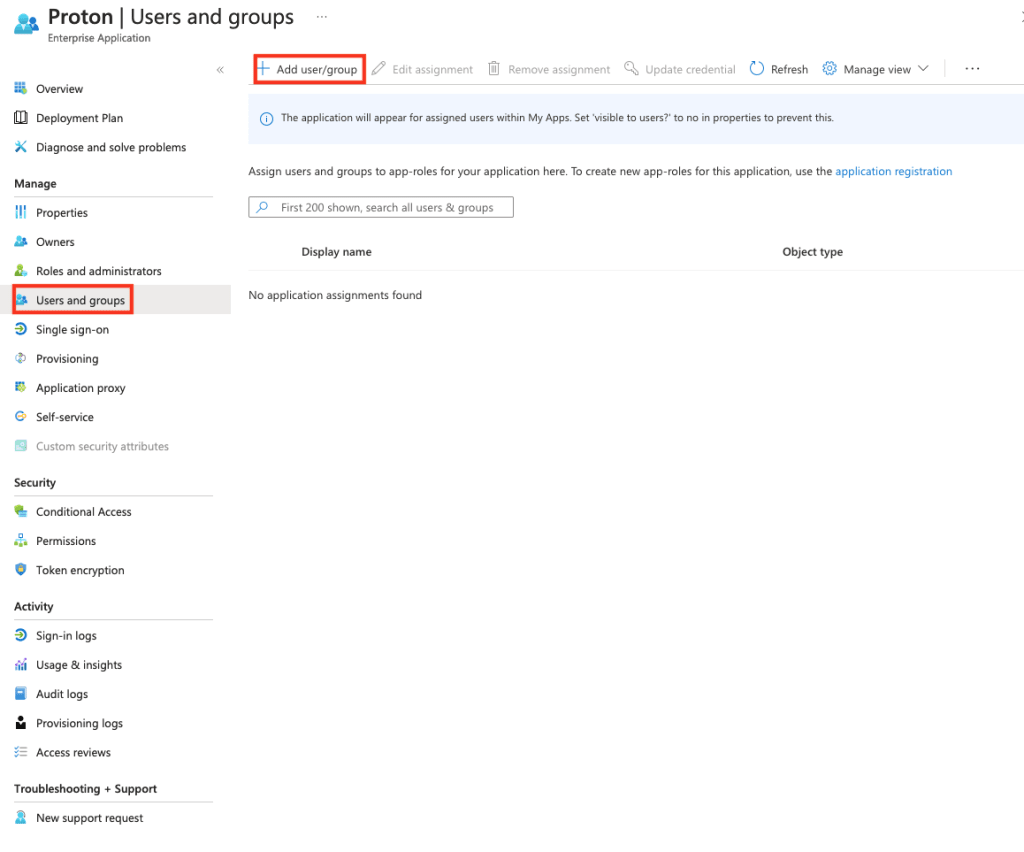Open Owners menu item

click(55, 242)
